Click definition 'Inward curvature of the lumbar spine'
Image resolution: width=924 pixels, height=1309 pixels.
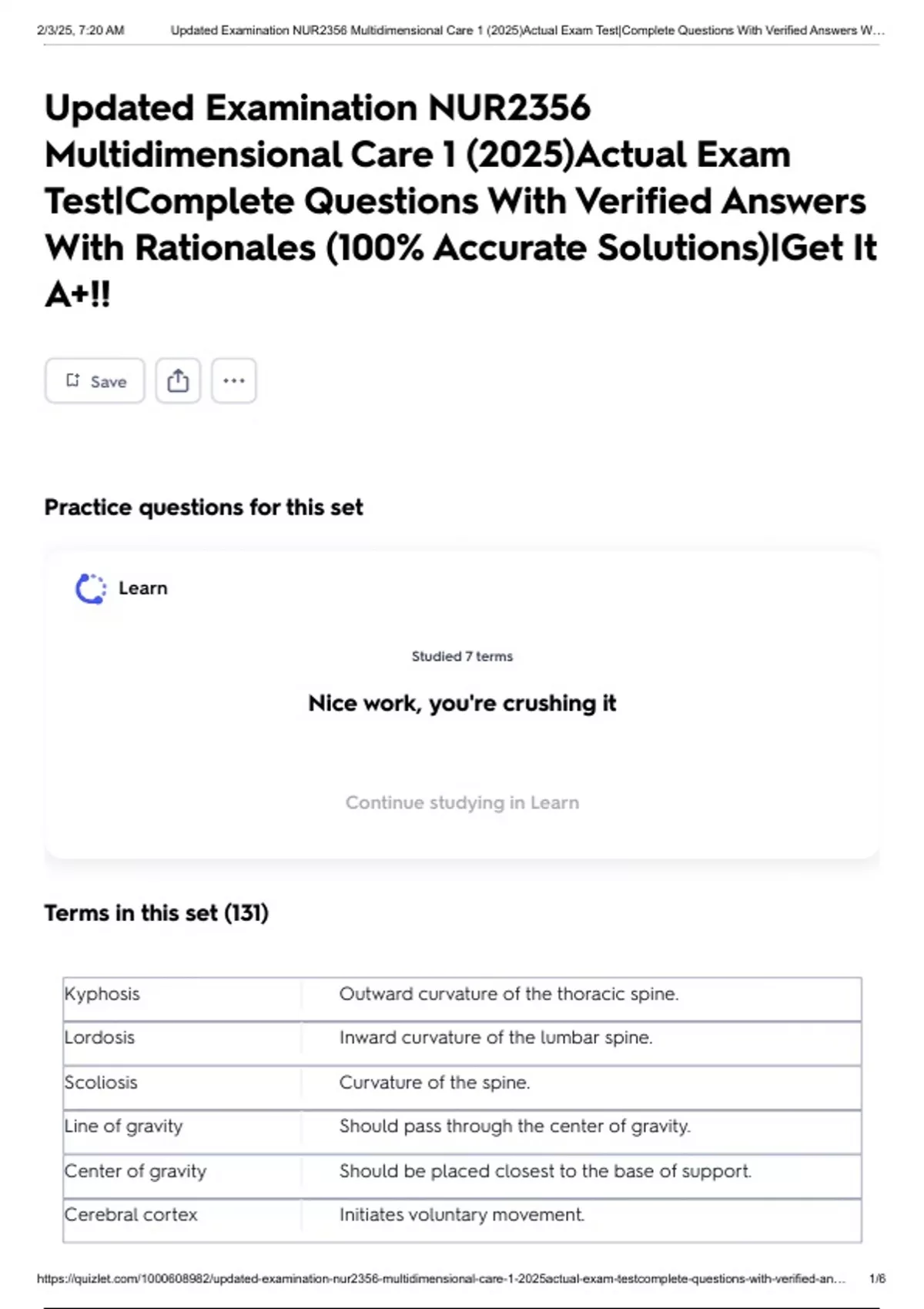pyautogui.click(x=496, y=1038)
